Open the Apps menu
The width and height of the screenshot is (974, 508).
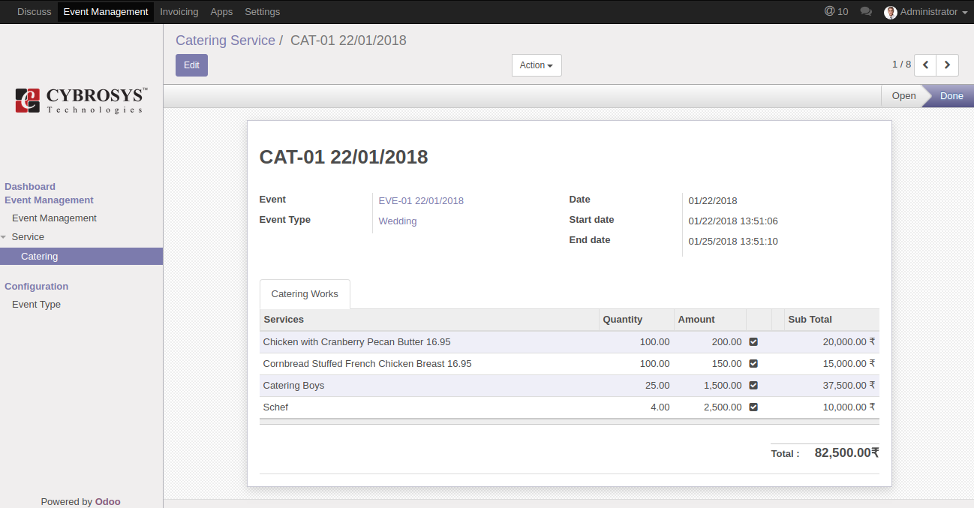point(221,12)
